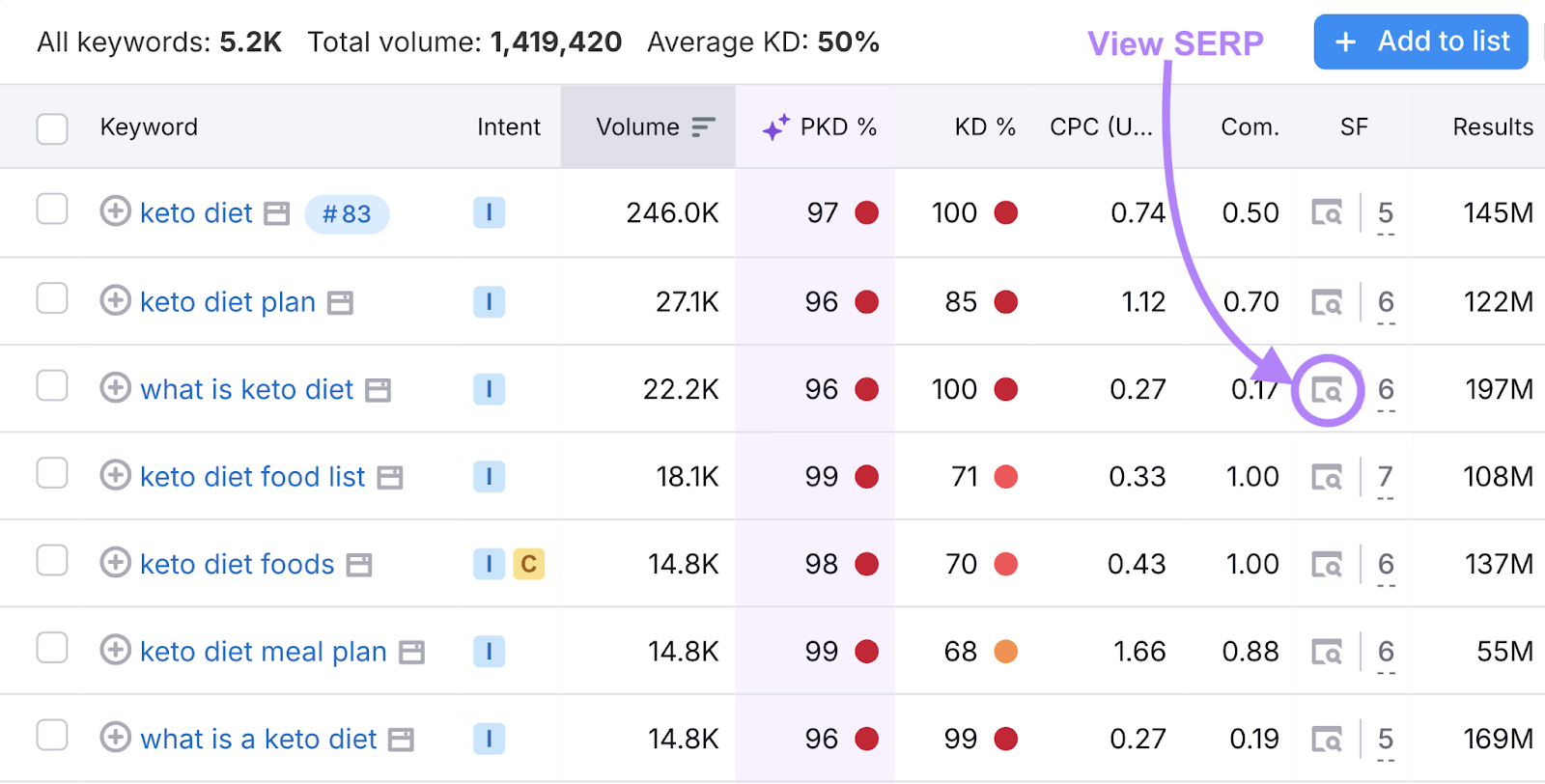This screenshot has height=784, width=1545.
Task: Click the sparkle icon beside PKD % header
Action: click(x=775, y=127)
